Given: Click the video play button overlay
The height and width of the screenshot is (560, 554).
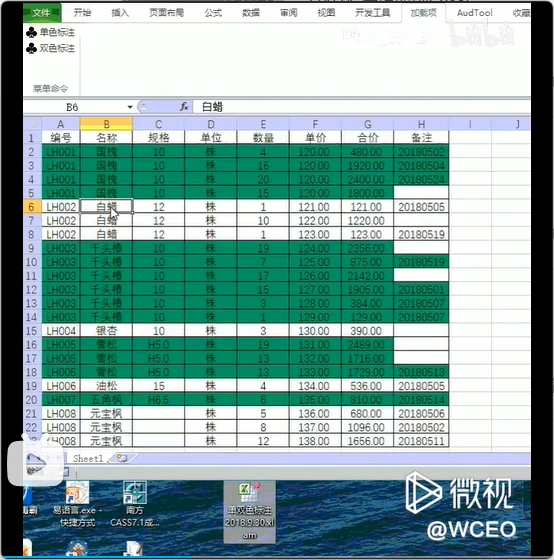Looking at the screenshot, I should (35, 463).
